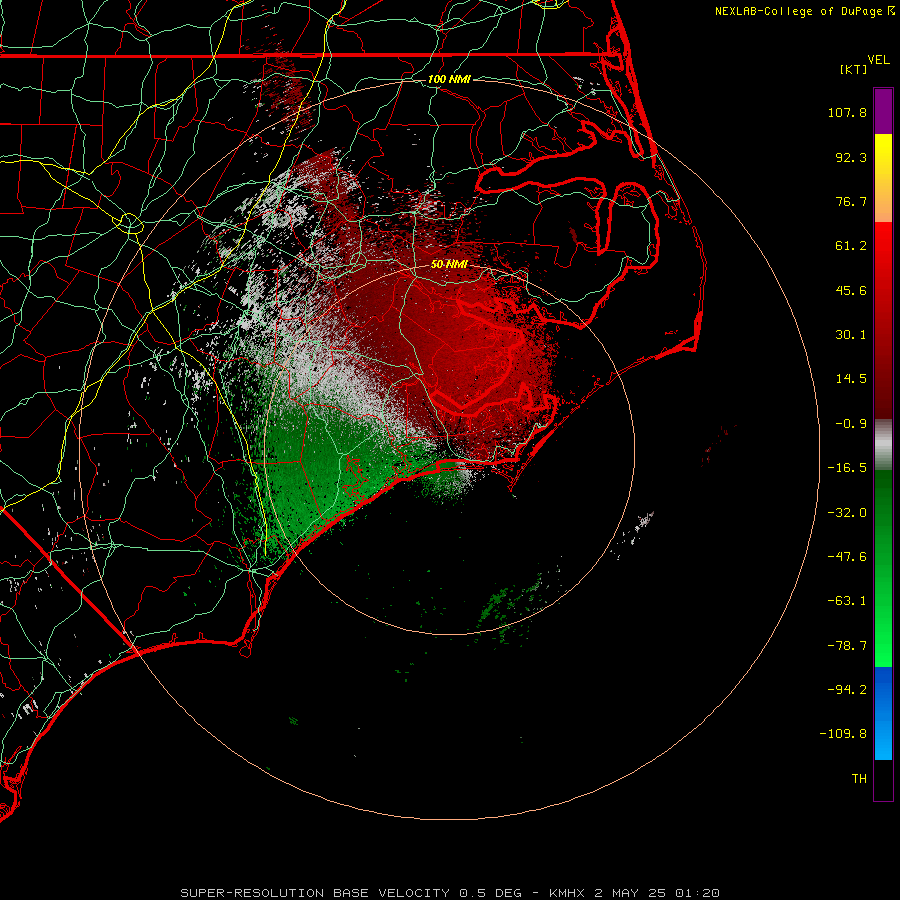The image size is (900, 900).
Task: Click the -32.0 legend value
Action: point(847,513)
